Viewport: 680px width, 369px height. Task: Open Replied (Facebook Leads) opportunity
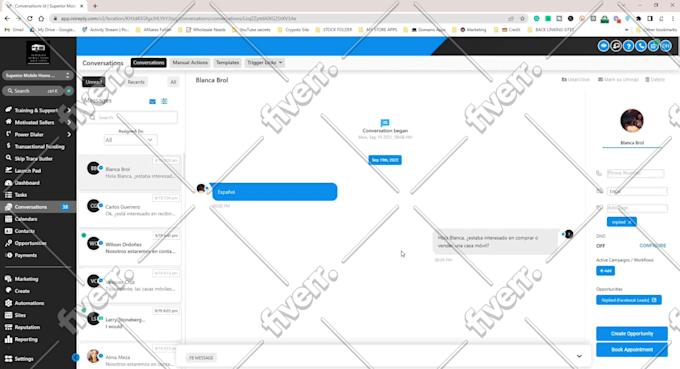coord(628,300)
